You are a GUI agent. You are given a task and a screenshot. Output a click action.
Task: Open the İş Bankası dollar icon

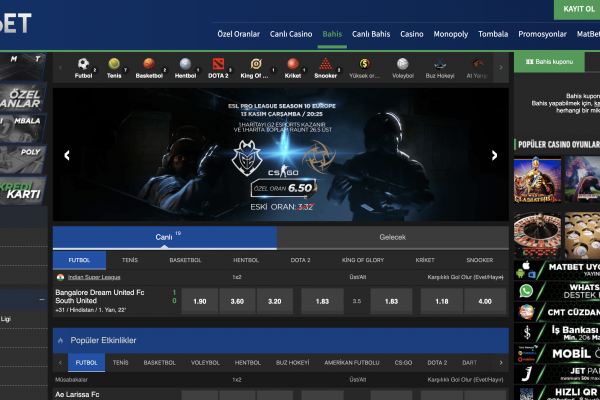[x=527, y=332]
